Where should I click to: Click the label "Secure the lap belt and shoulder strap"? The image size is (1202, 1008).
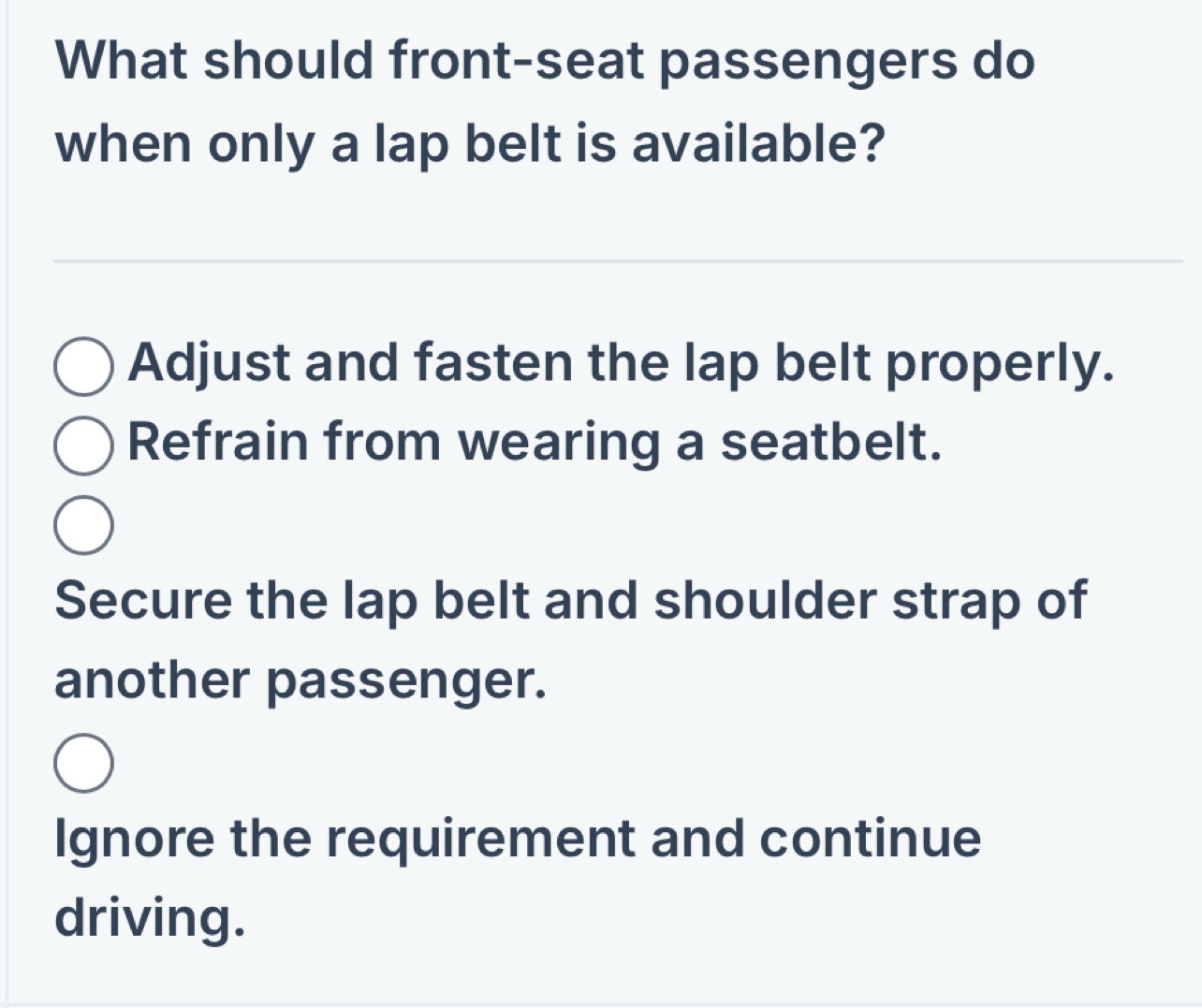571,599
